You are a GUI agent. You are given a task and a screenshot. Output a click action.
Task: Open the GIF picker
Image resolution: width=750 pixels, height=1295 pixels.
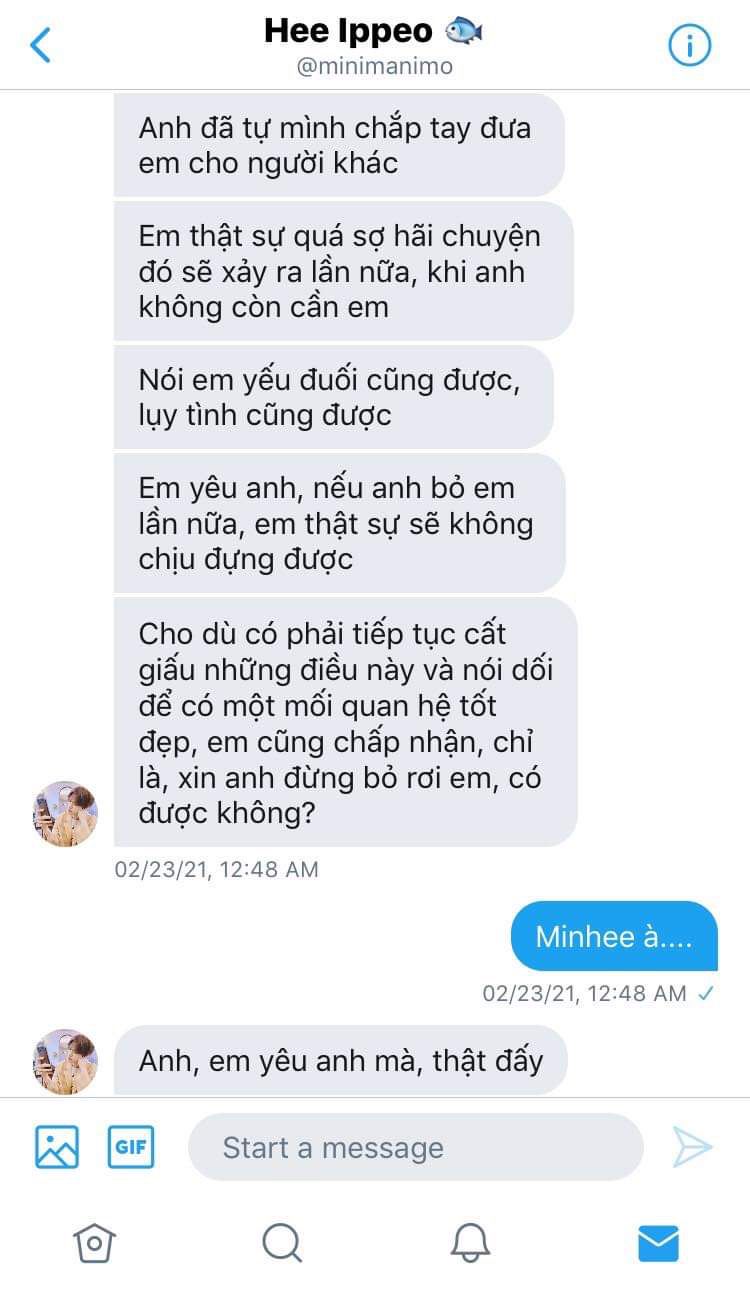(x=131, y=1147)
